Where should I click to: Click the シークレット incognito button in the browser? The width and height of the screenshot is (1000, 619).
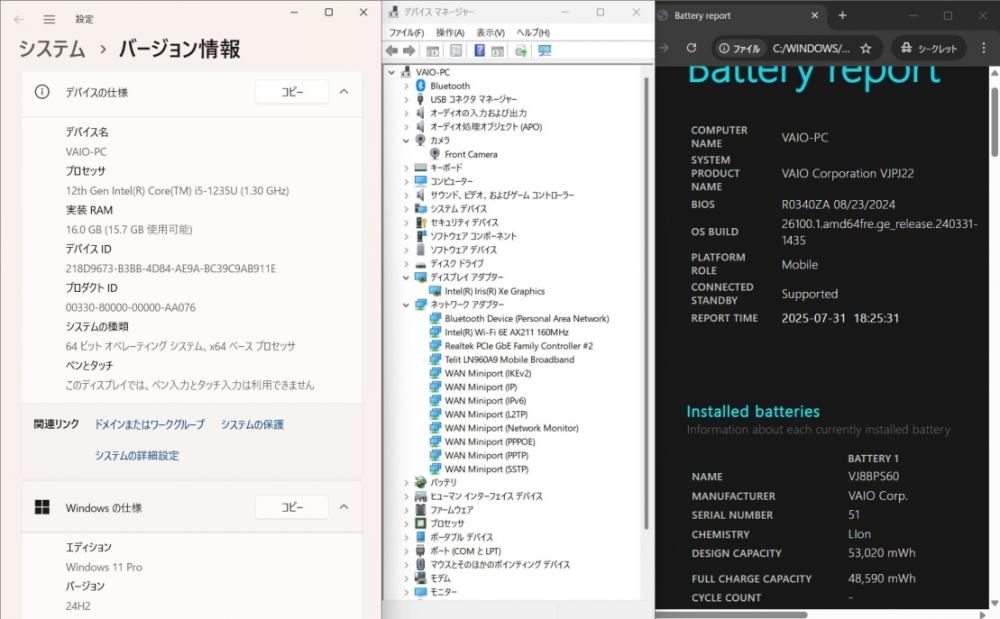point(929,48)
